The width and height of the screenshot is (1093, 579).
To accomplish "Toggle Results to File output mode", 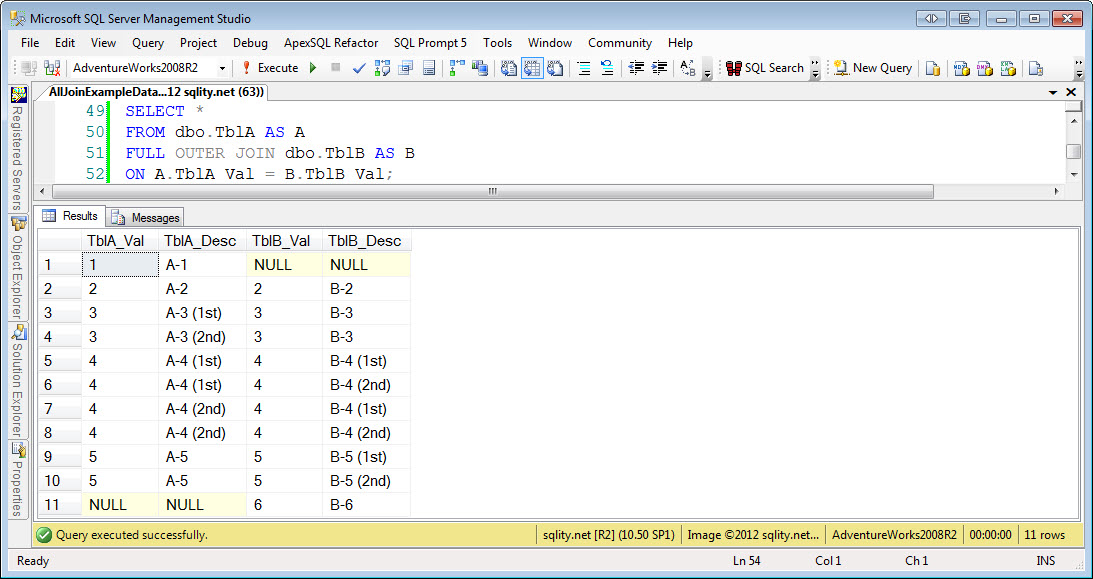I will [555, 68].
